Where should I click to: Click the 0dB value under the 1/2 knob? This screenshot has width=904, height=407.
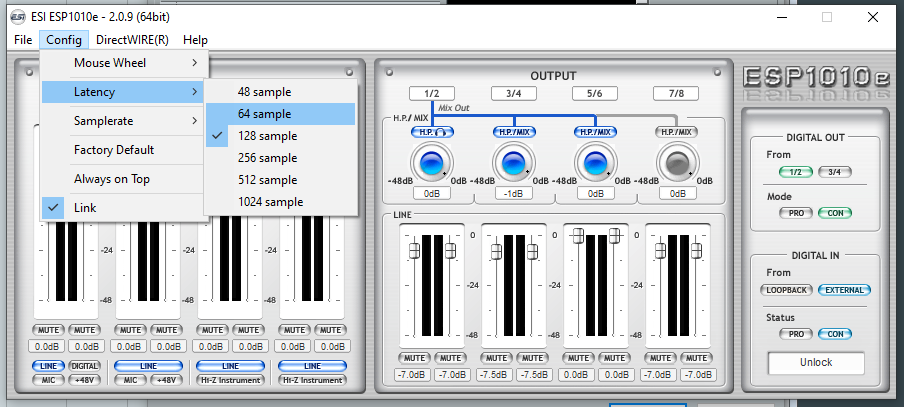pos(432,194)
